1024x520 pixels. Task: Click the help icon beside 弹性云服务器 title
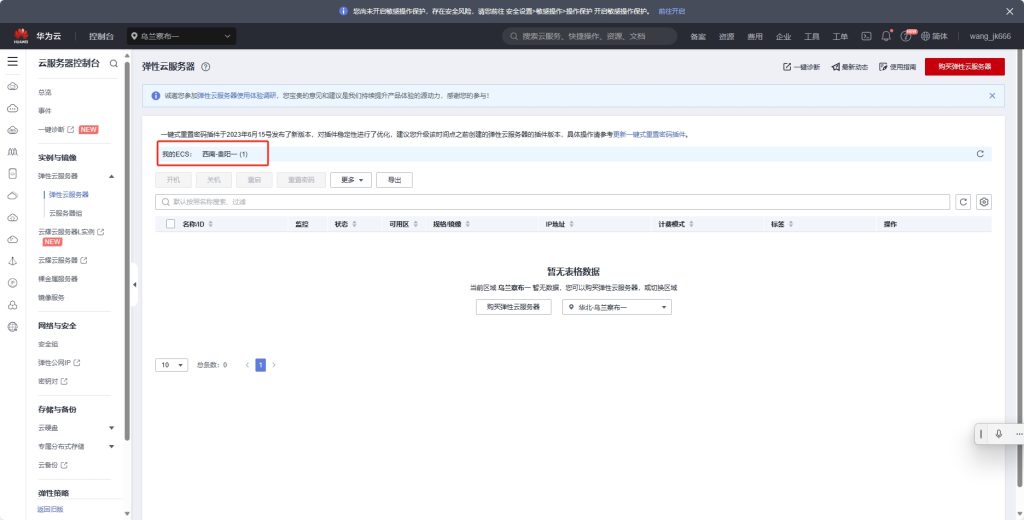point(205,67)
